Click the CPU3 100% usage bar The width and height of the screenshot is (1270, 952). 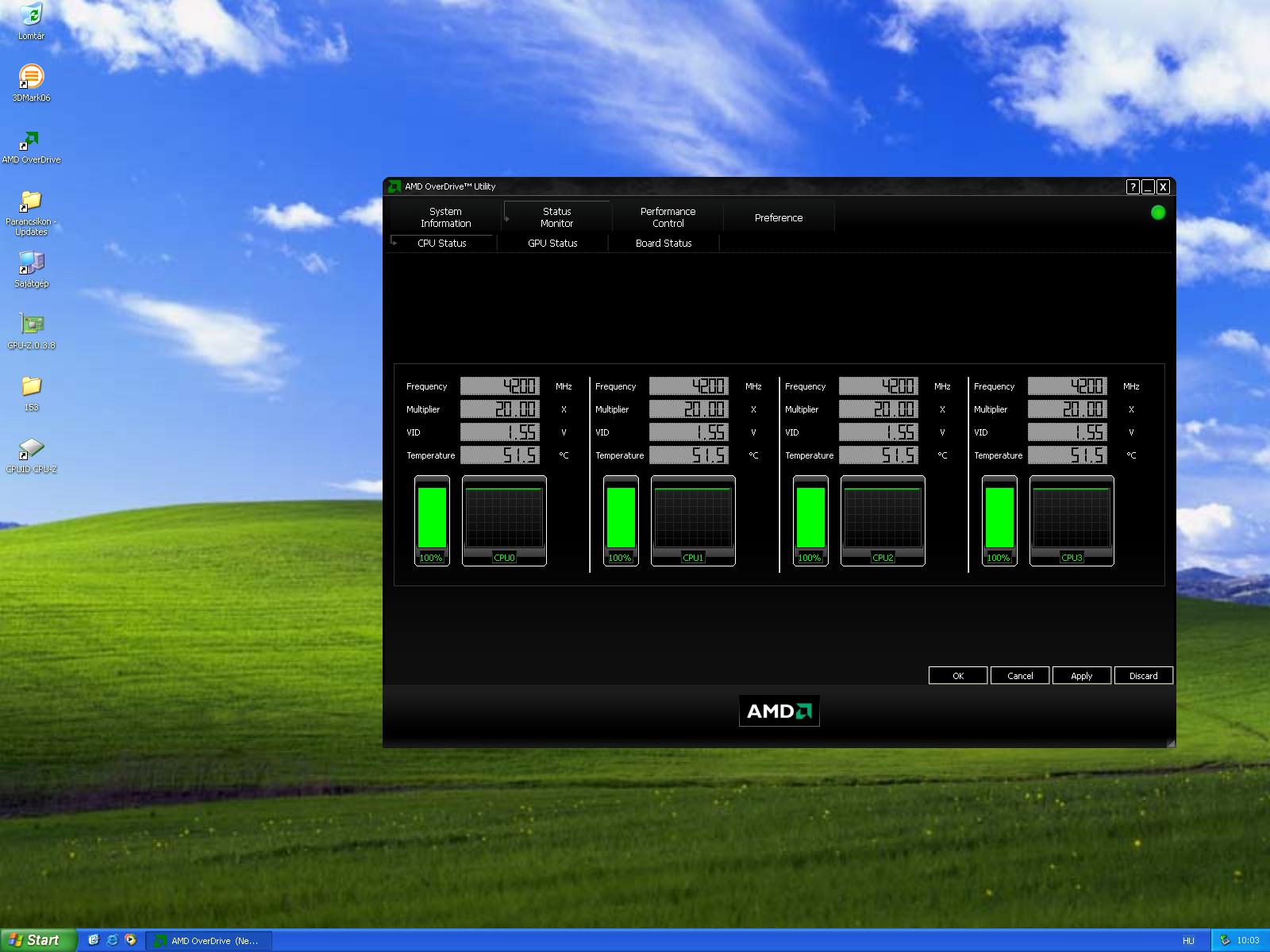[999, 520]
